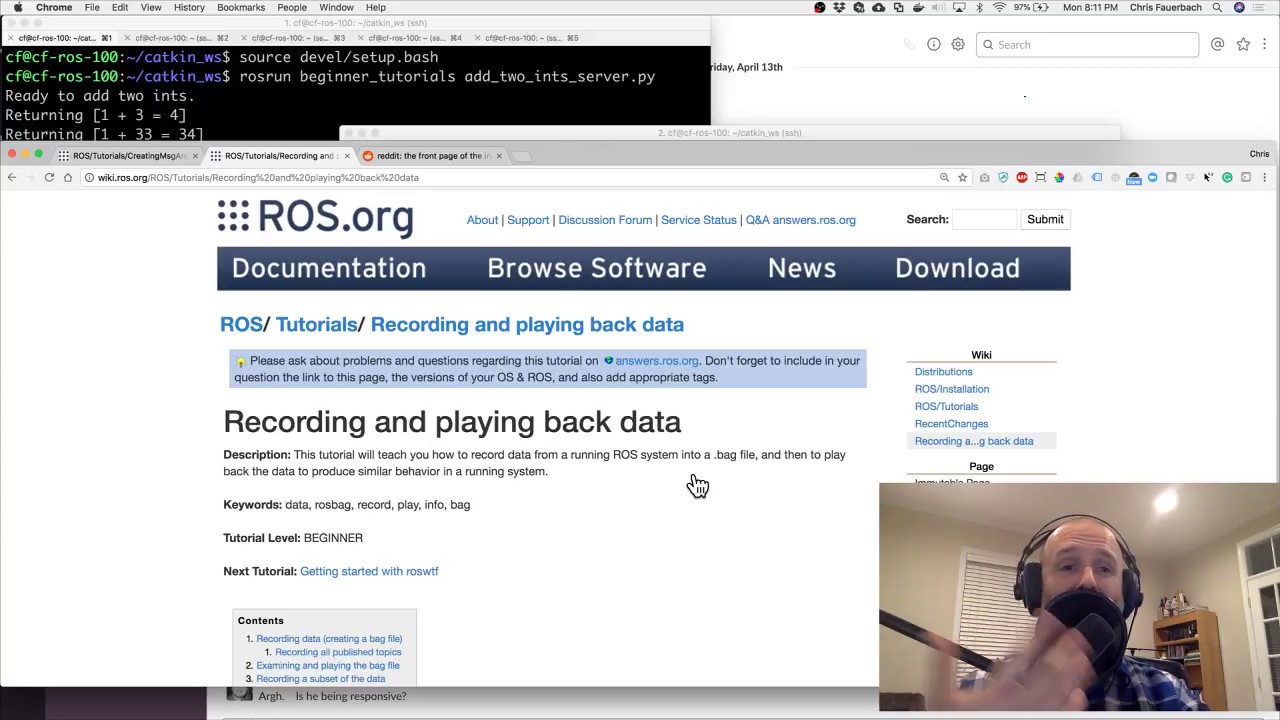The height and width of the screenshot is (720, 1280).
Task: Open Slack settings gear icon
Action: pos(958,44)
